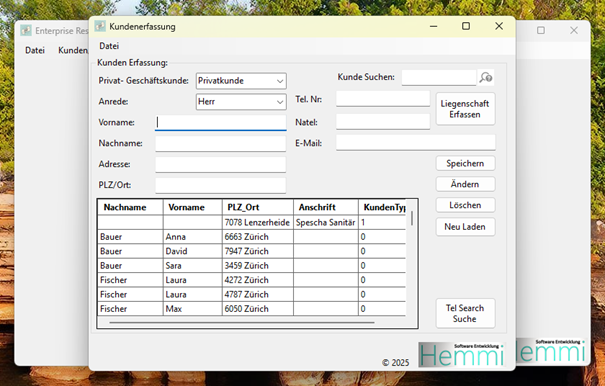Click the KundenTyp column header
This screenshot has height=386, width=605.
pyautogui.click(x=382, y=207)
